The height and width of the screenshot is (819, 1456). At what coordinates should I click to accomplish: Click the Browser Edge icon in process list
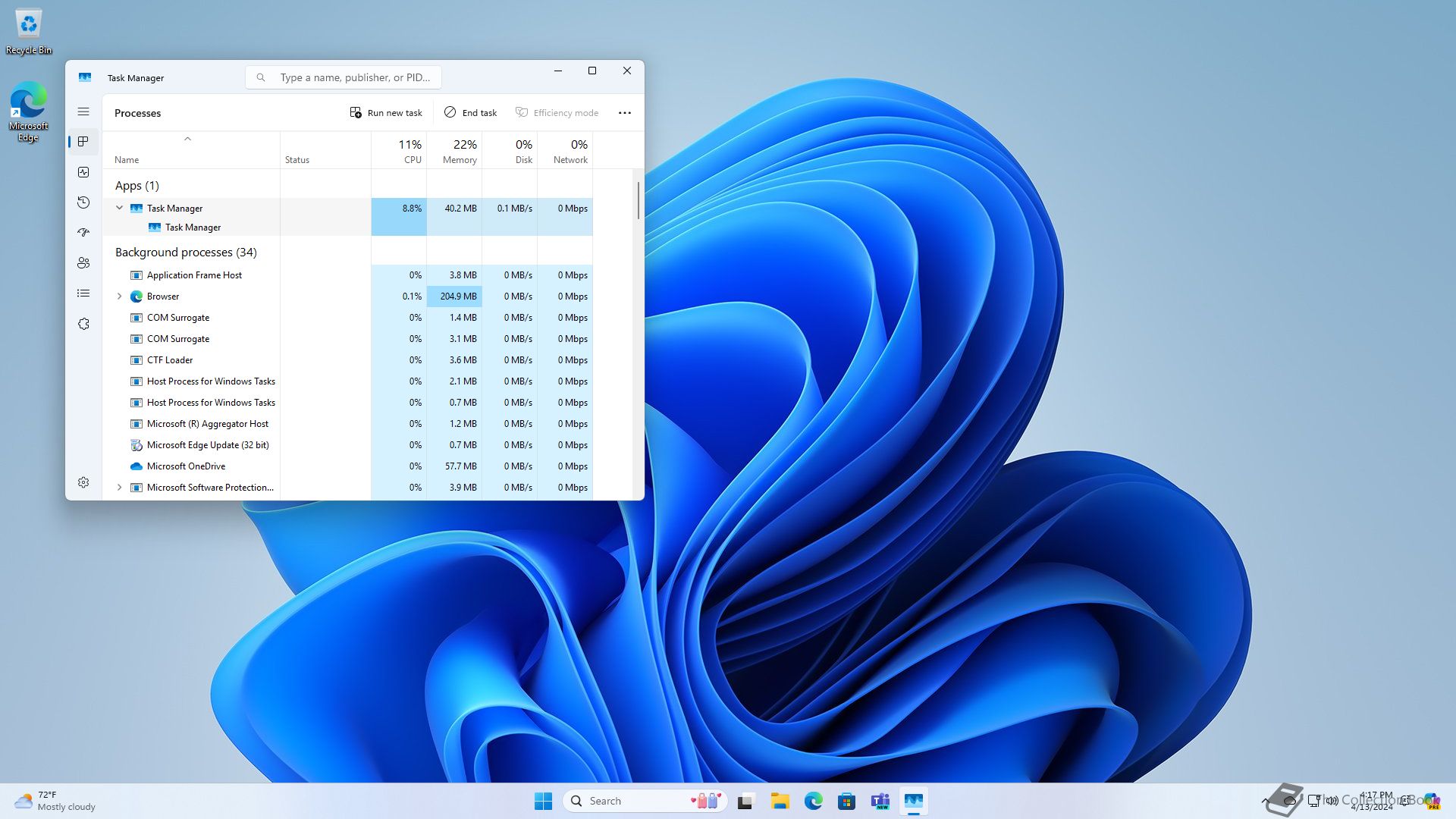[136, 297]
